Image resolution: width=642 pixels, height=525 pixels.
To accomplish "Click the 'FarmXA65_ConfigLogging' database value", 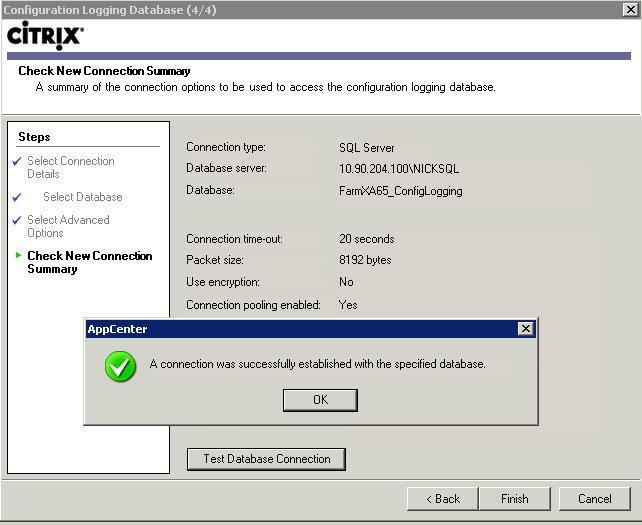I will [400, 191].
